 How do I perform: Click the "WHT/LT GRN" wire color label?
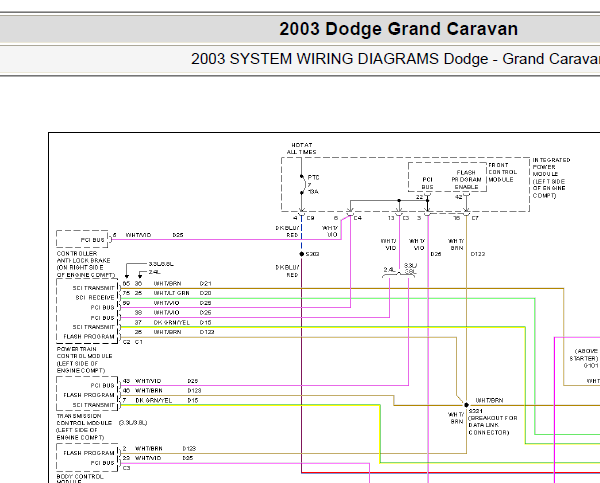(x=171, y=293)
